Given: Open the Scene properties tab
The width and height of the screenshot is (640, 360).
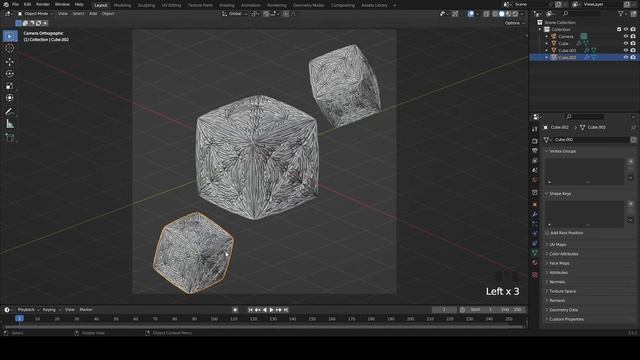Looking at the screenshot, I should point(535,170).
